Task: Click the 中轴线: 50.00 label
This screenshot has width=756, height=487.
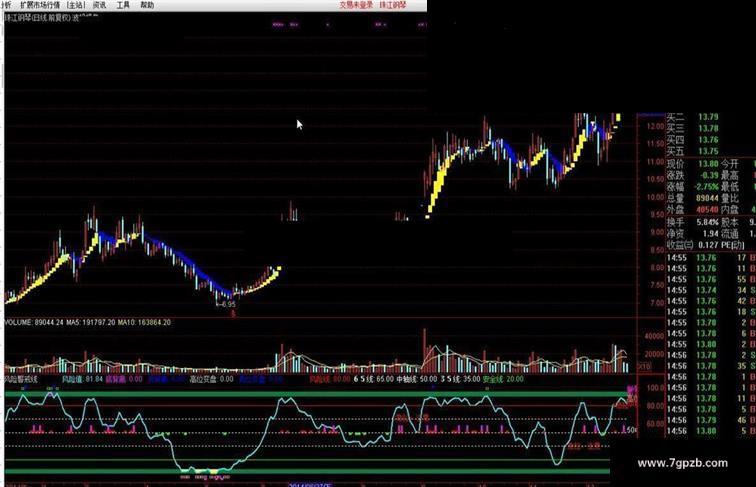Action: click(x=417, y=379)
